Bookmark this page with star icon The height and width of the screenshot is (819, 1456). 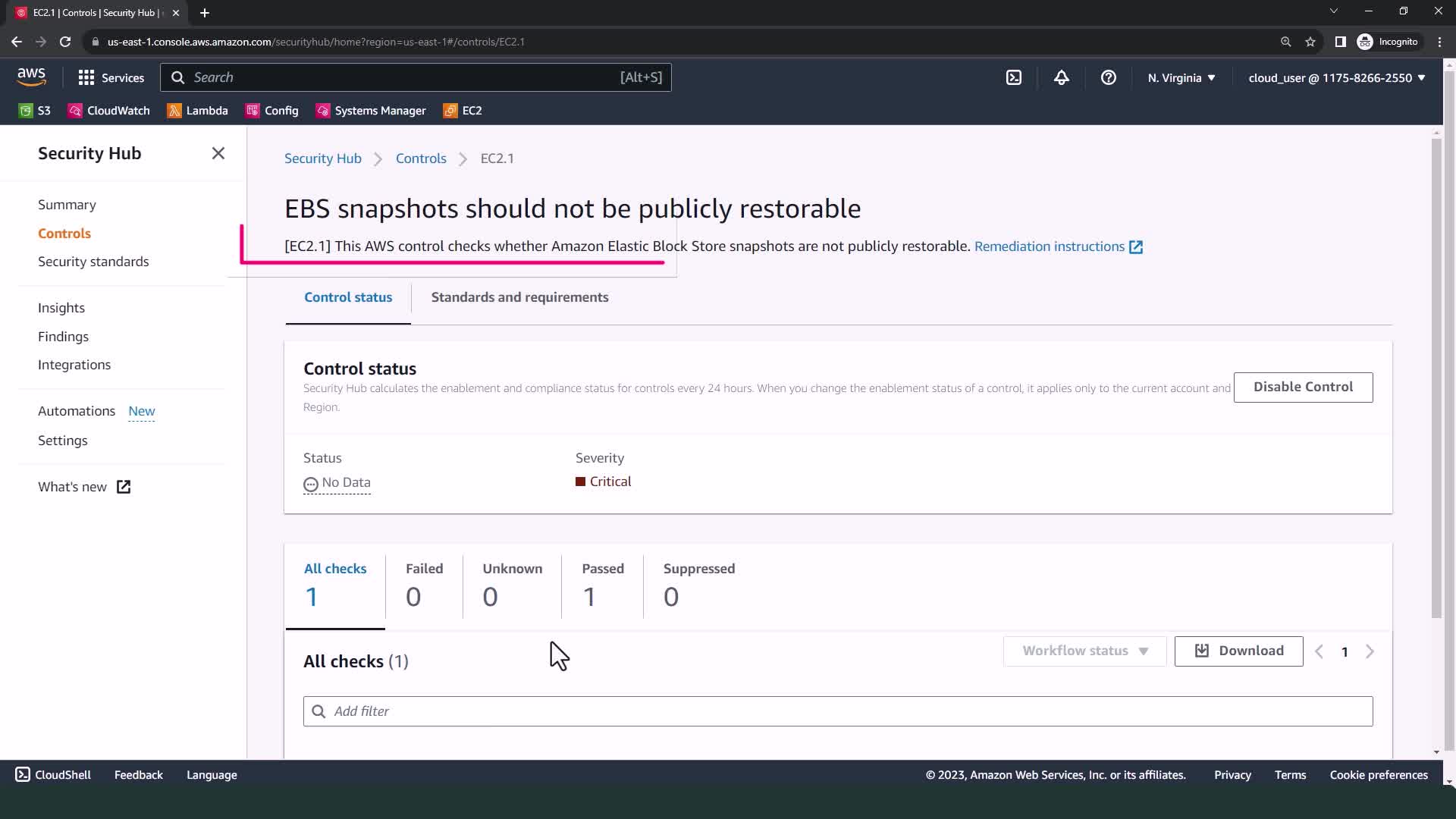[1310, 42]
